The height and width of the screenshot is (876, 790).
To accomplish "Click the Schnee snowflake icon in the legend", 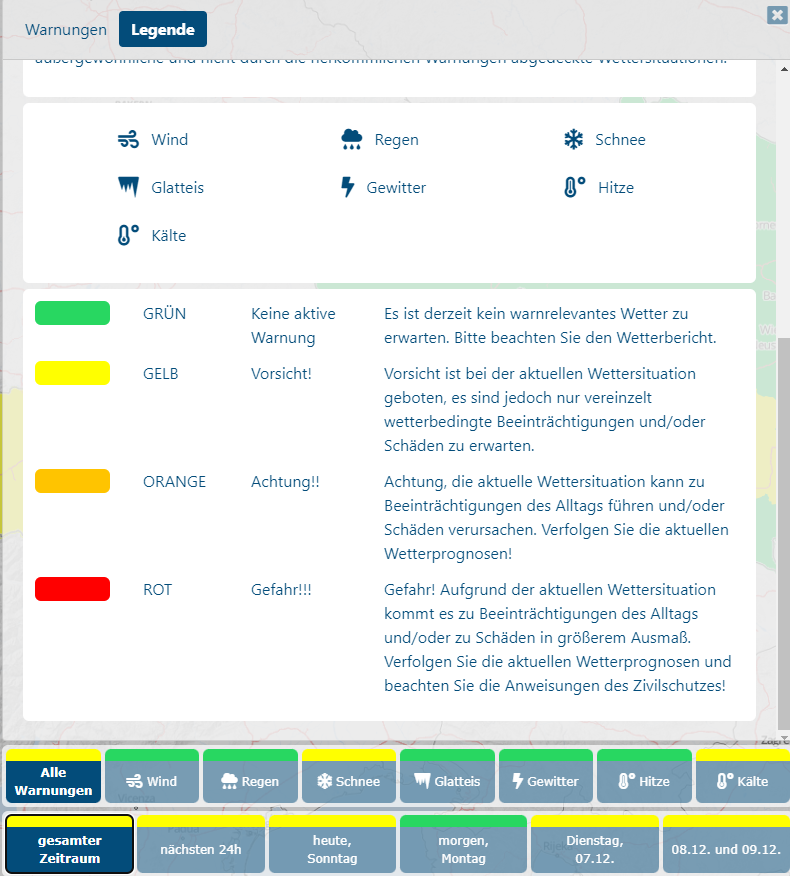I will click(x=573, y=139).
